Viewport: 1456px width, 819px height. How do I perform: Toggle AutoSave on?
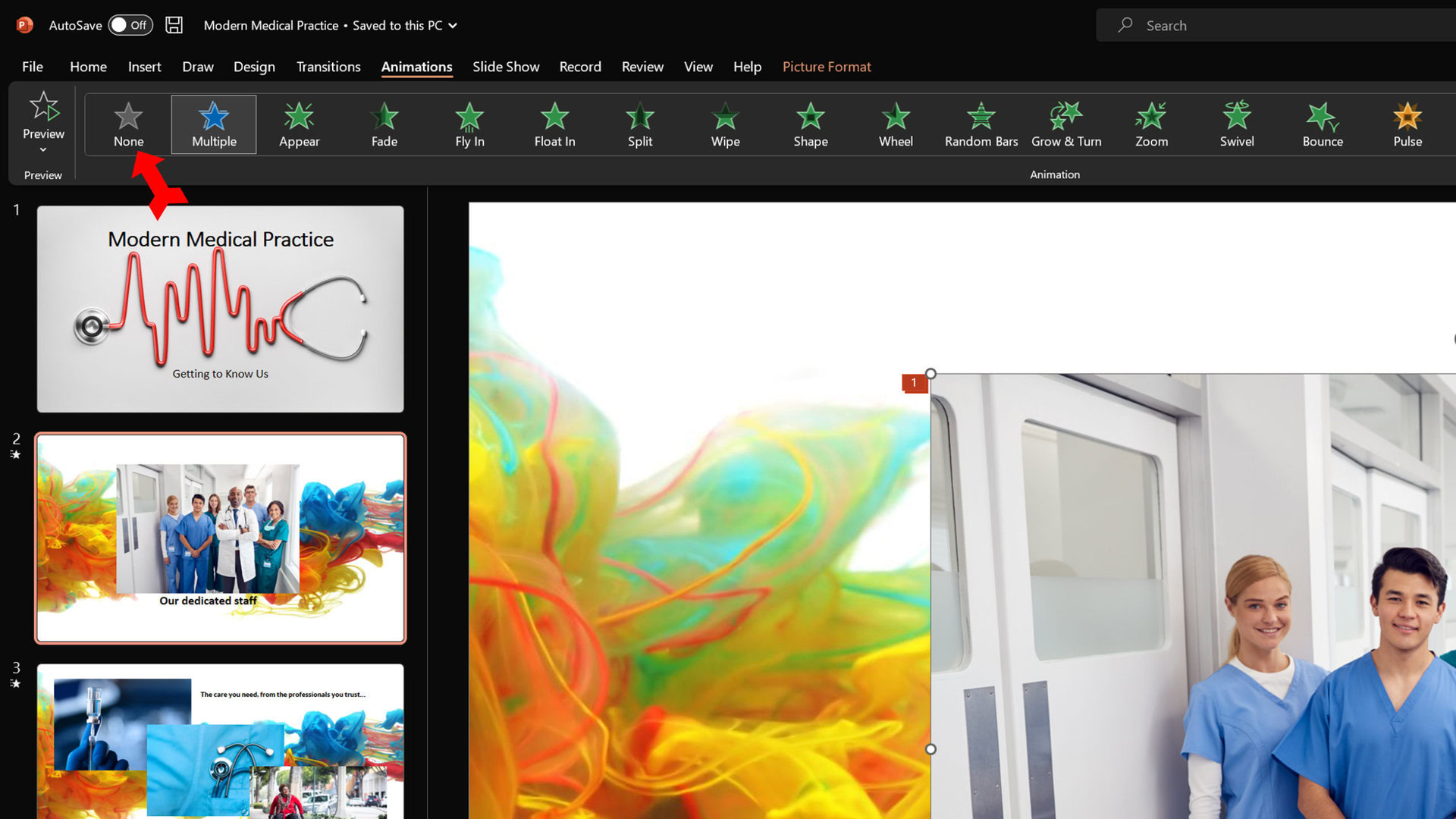coord(130,25)
